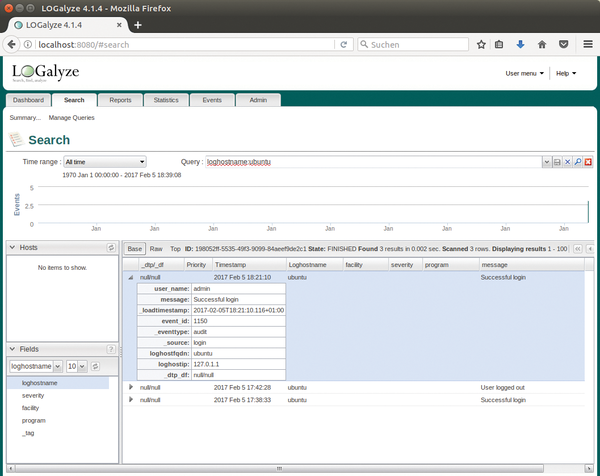Switch results to Top view
The image size is (600, 476).
pos(175,247)
